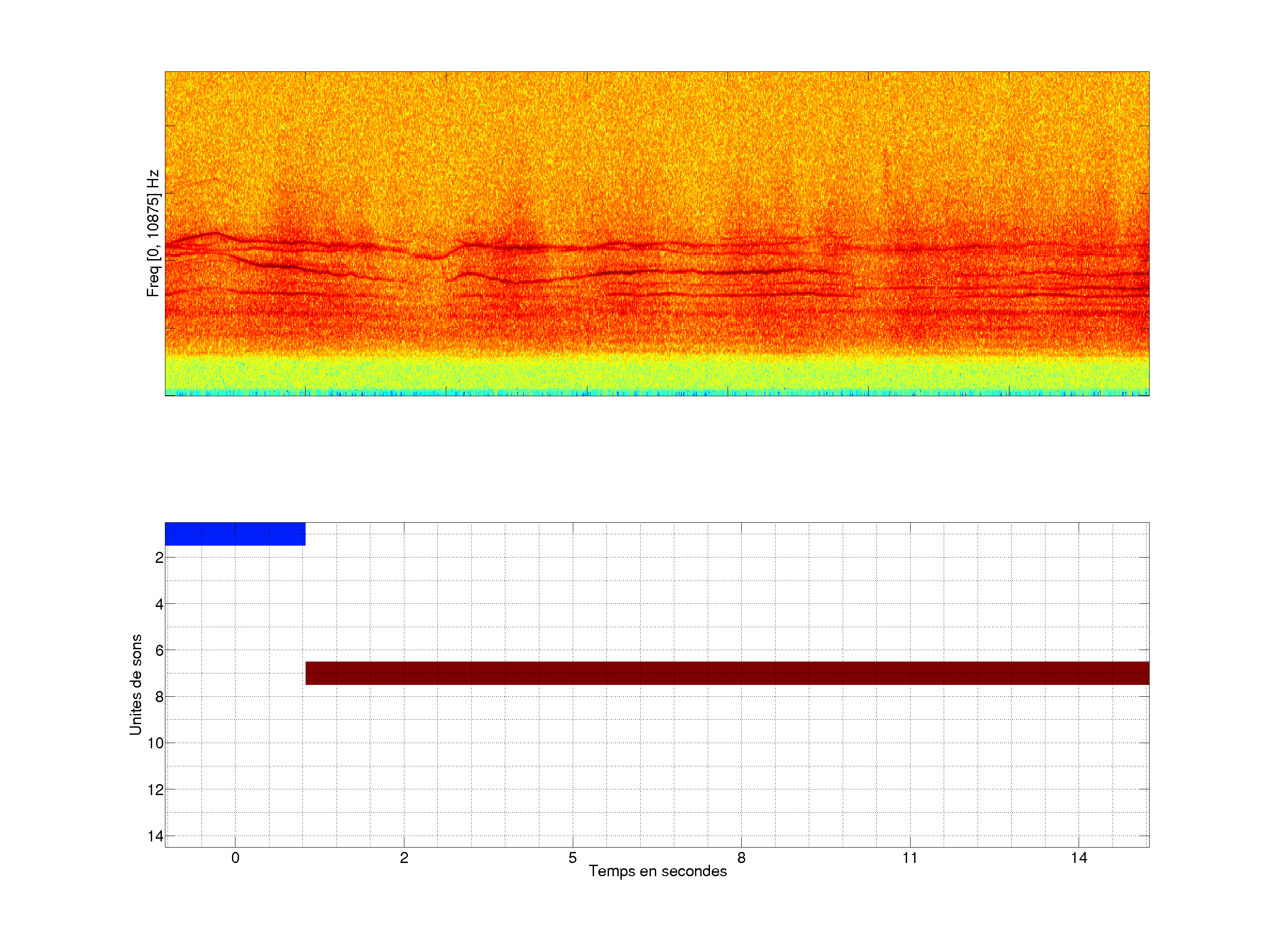Click the y-axis tick label '8'

(159, 697)
